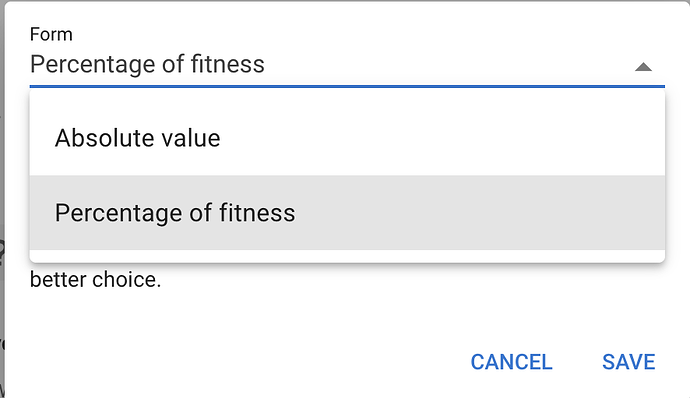Click the highlighted Percentage of fitness entry
The width and height of the screenshot is (690, 398).
[347, 213]
